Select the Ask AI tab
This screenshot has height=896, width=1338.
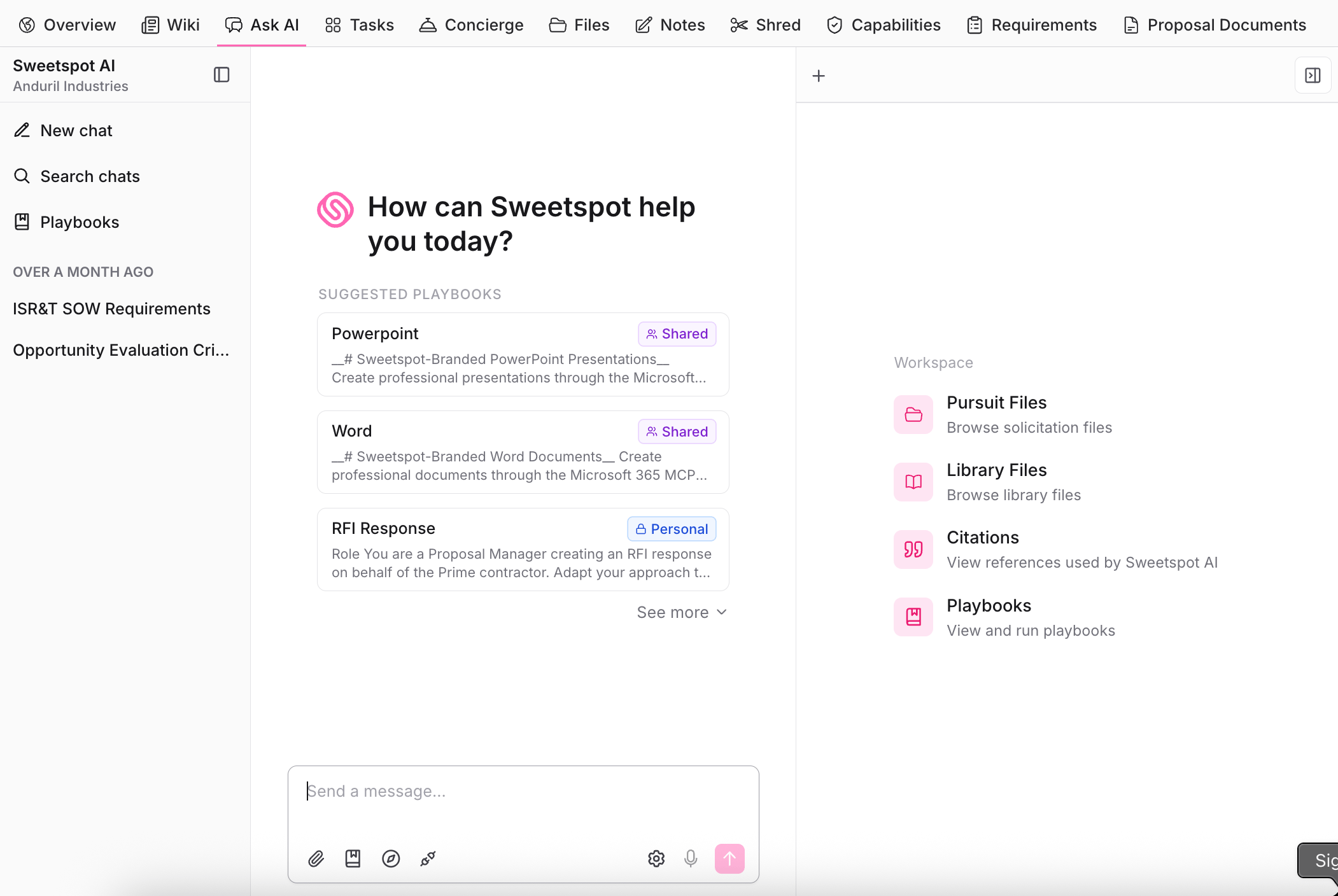pyautogui.click(x=262, y=25)
